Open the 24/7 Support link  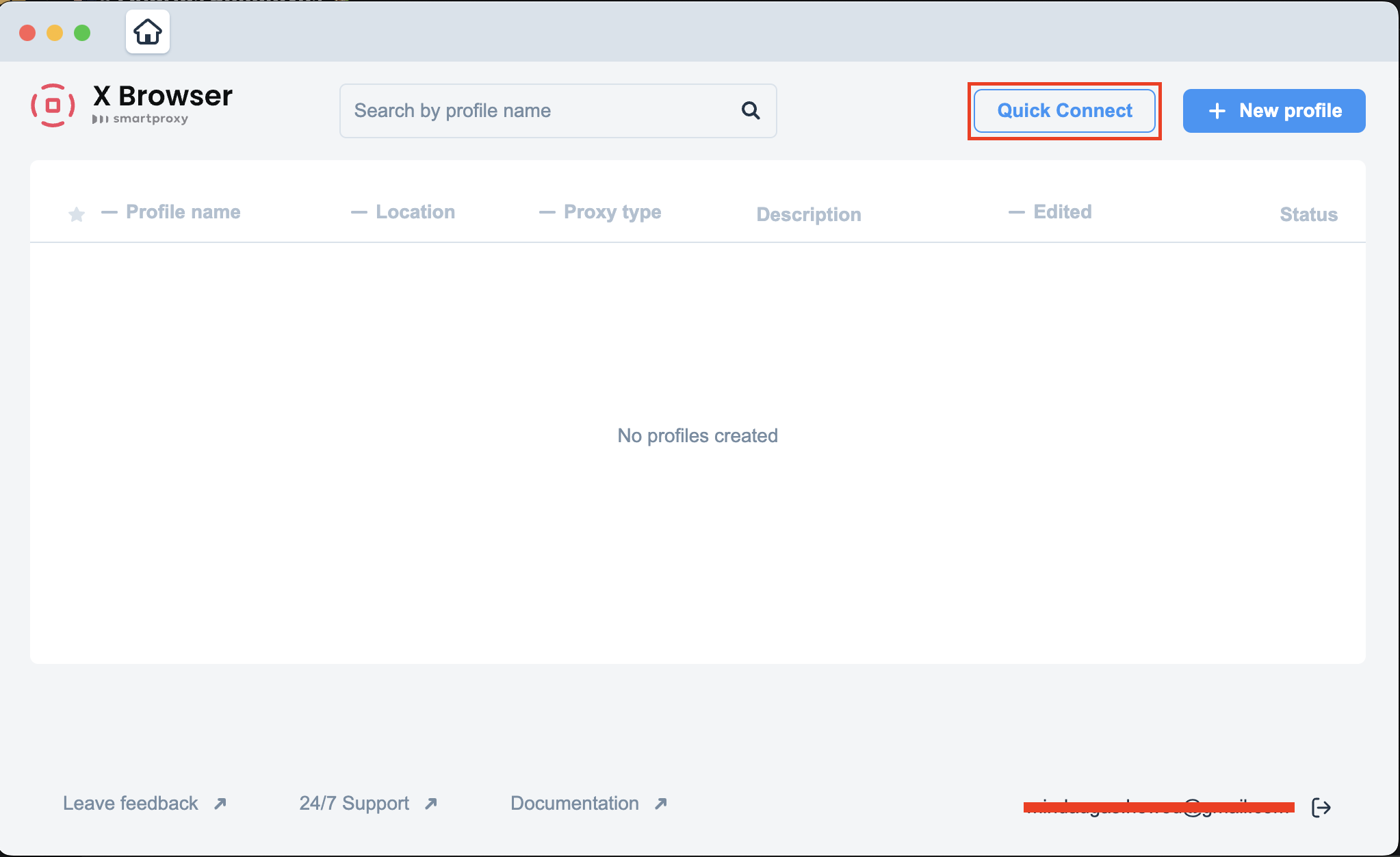(354, 804)
